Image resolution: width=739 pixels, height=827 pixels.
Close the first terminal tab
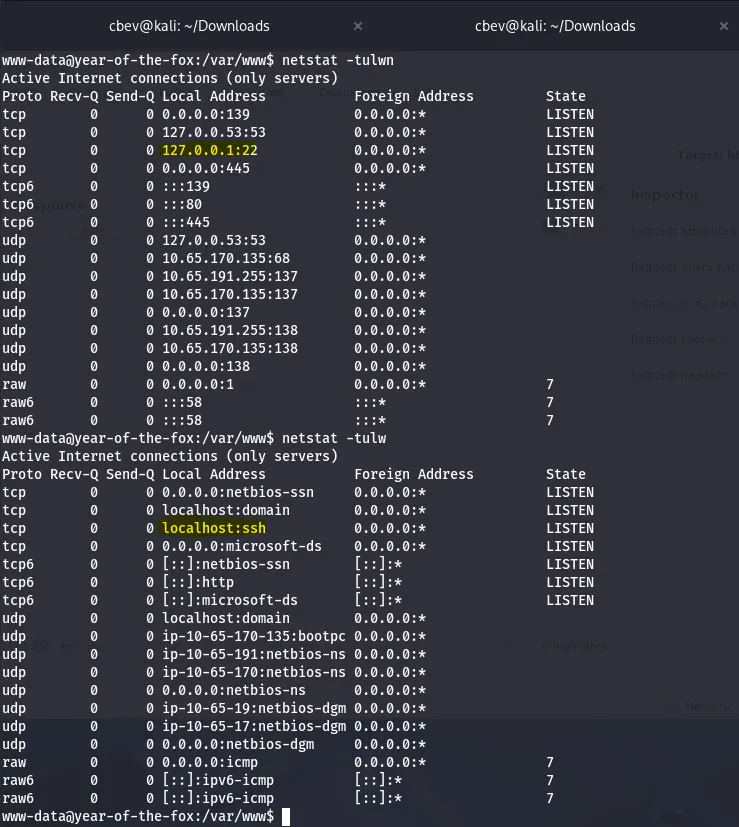[358, 26]
